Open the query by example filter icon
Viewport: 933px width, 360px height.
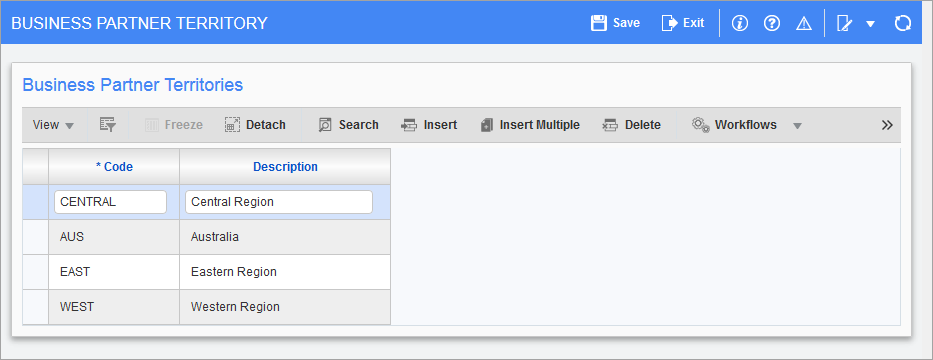[108, 125]
